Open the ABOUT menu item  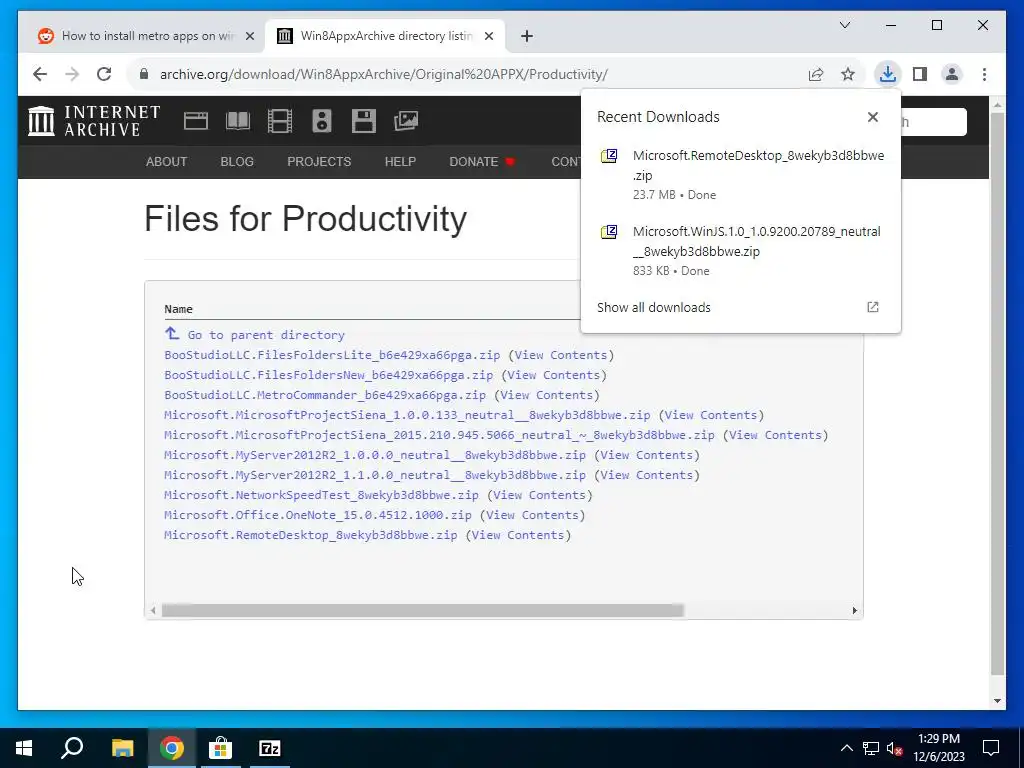(167, 161)
